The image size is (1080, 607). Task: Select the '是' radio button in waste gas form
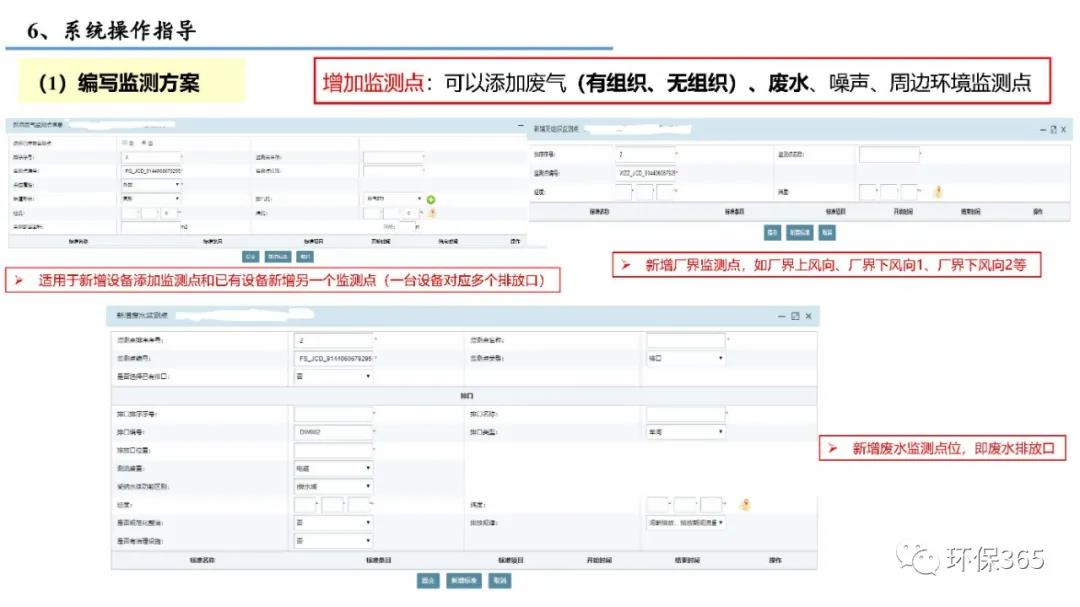123,142
